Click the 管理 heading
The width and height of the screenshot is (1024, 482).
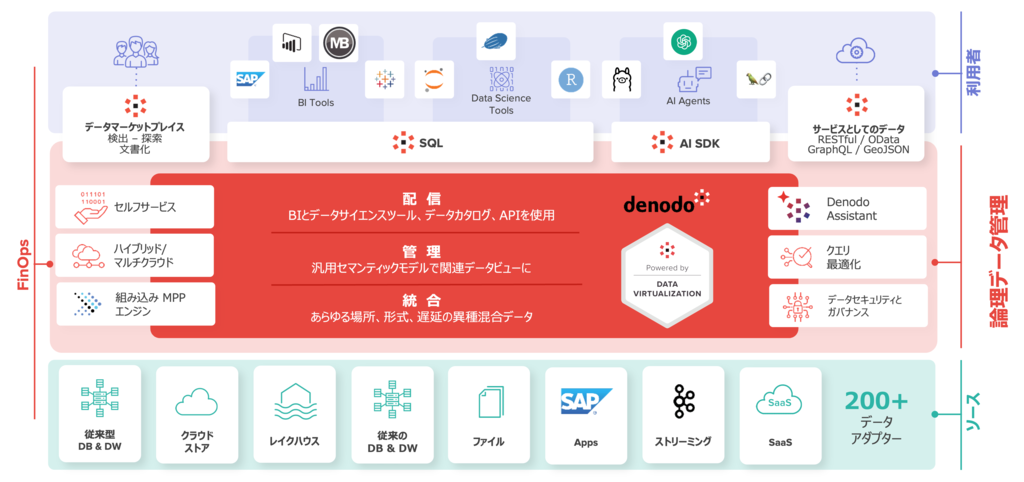(x=422, y=251)
